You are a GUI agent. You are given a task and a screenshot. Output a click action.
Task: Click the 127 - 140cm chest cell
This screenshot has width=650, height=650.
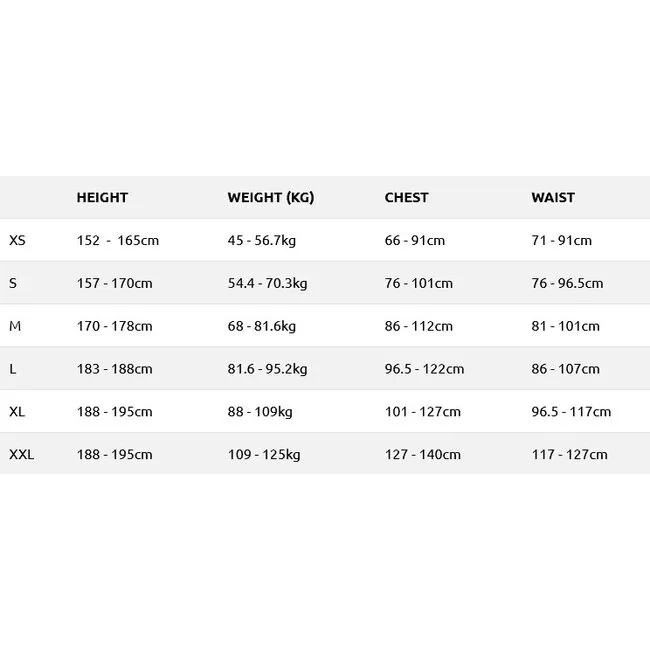click(x=422, y=454)
